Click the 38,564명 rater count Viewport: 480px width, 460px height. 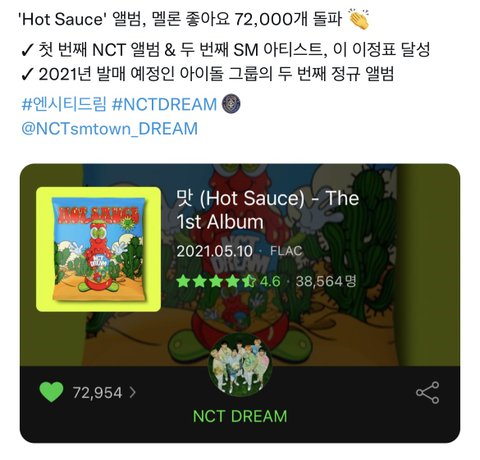click(x=326, y=282)
